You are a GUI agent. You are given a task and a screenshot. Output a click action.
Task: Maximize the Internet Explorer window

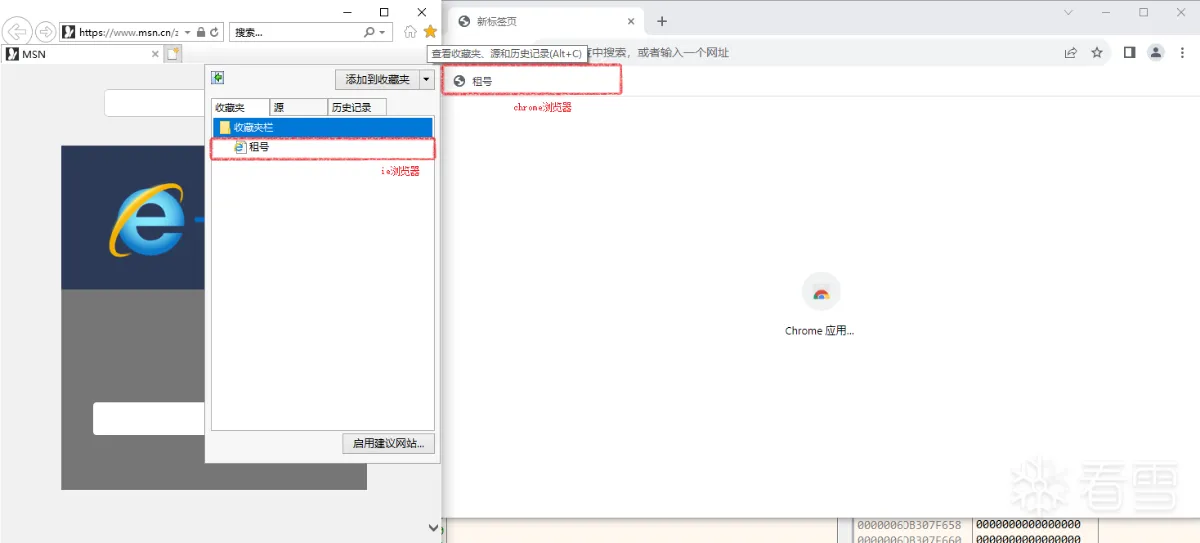pyautogui.click(x=384, y=12)
